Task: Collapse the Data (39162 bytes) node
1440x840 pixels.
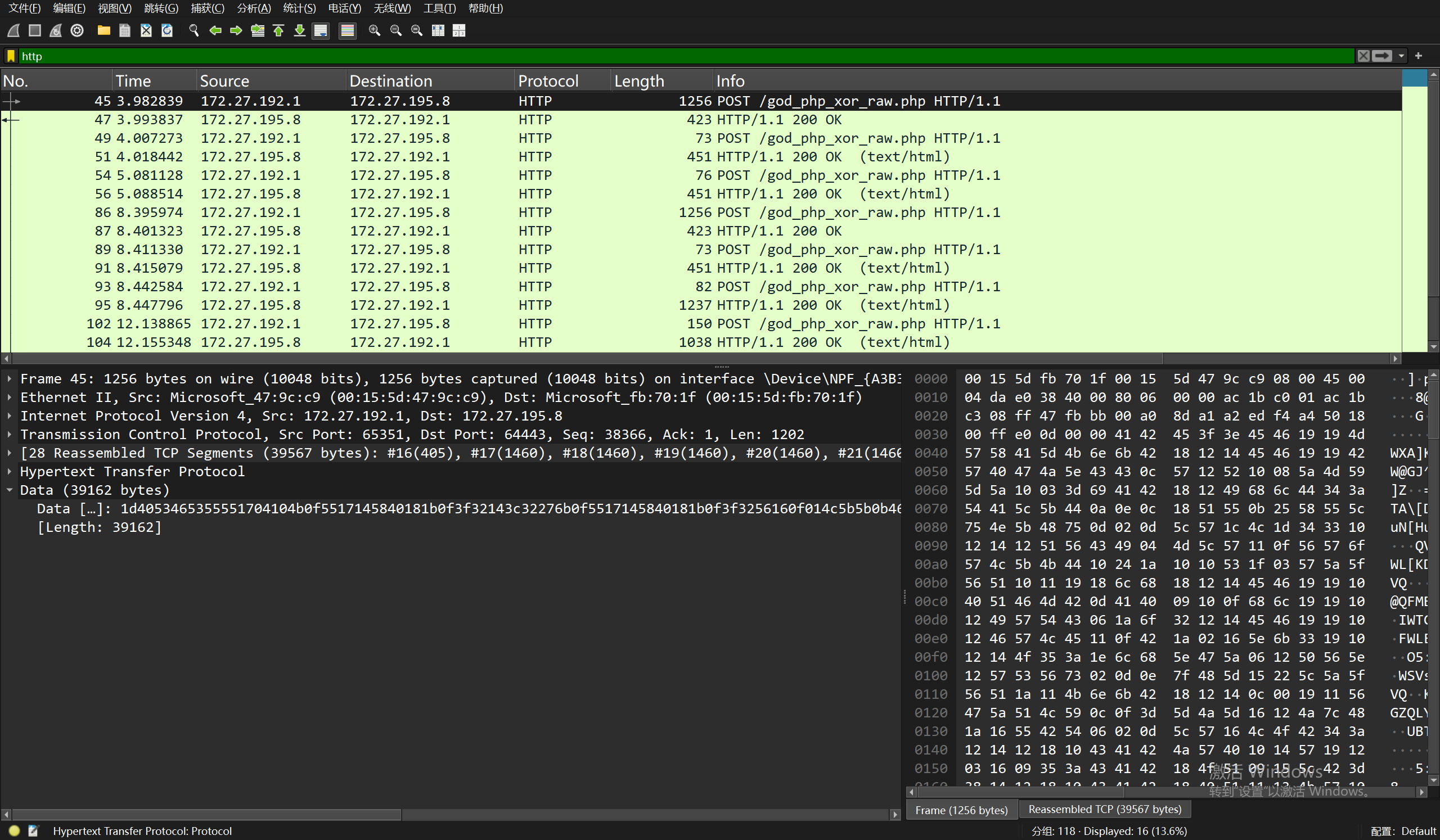Action: 10,490
